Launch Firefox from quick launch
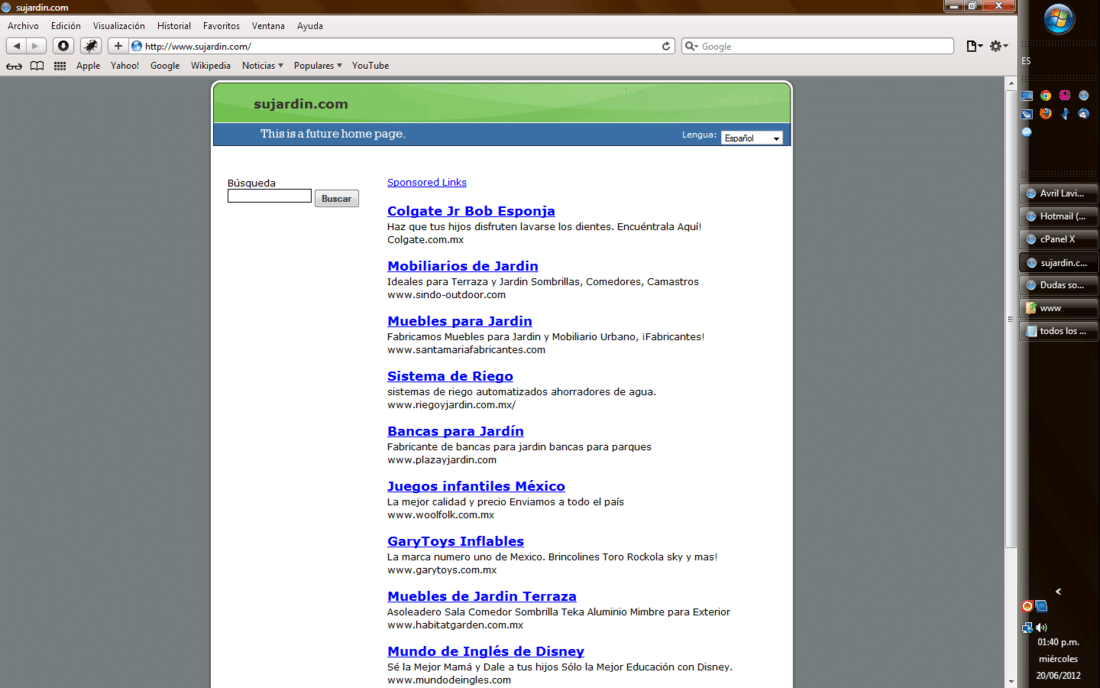Viewport: 1100px width, 688px height. (1046, 114)
